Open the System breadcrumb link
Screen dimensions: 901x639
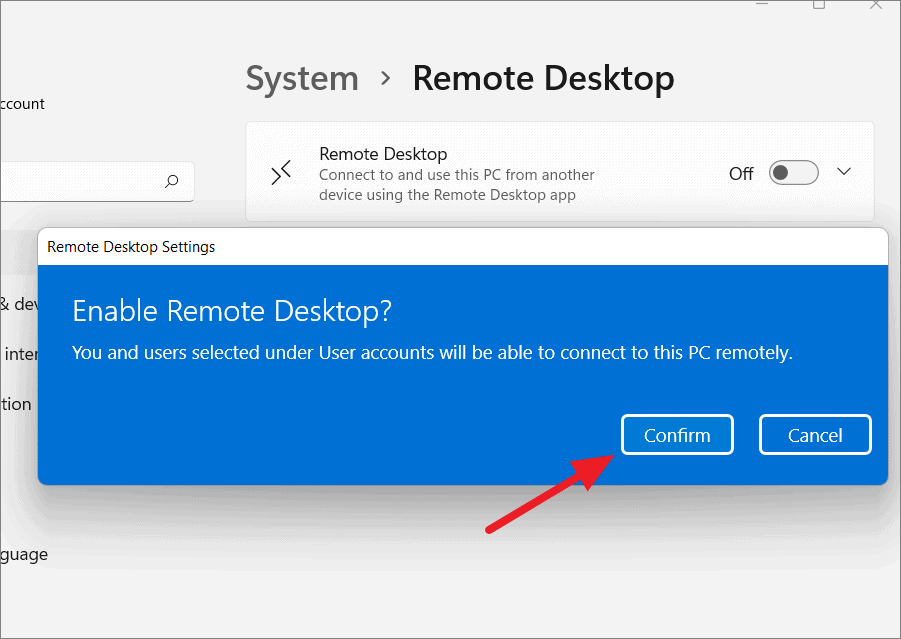click(302, 78)
